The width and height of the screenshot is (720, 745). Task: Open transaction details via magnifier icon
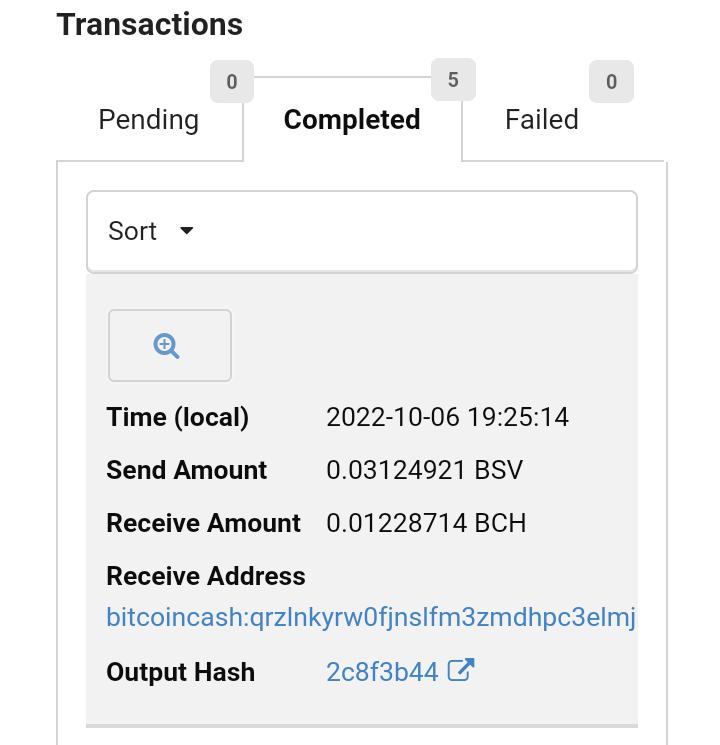(166, 346)
